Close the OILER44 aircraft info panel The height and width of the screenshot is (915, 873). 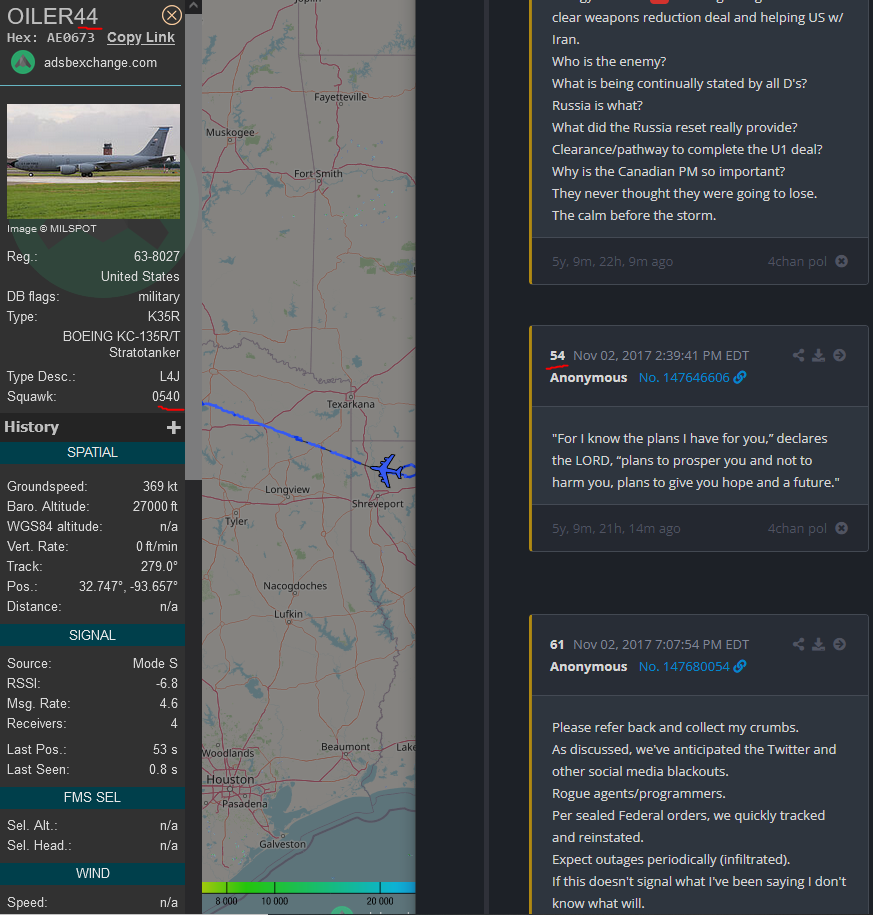click(x=172, y=15)
